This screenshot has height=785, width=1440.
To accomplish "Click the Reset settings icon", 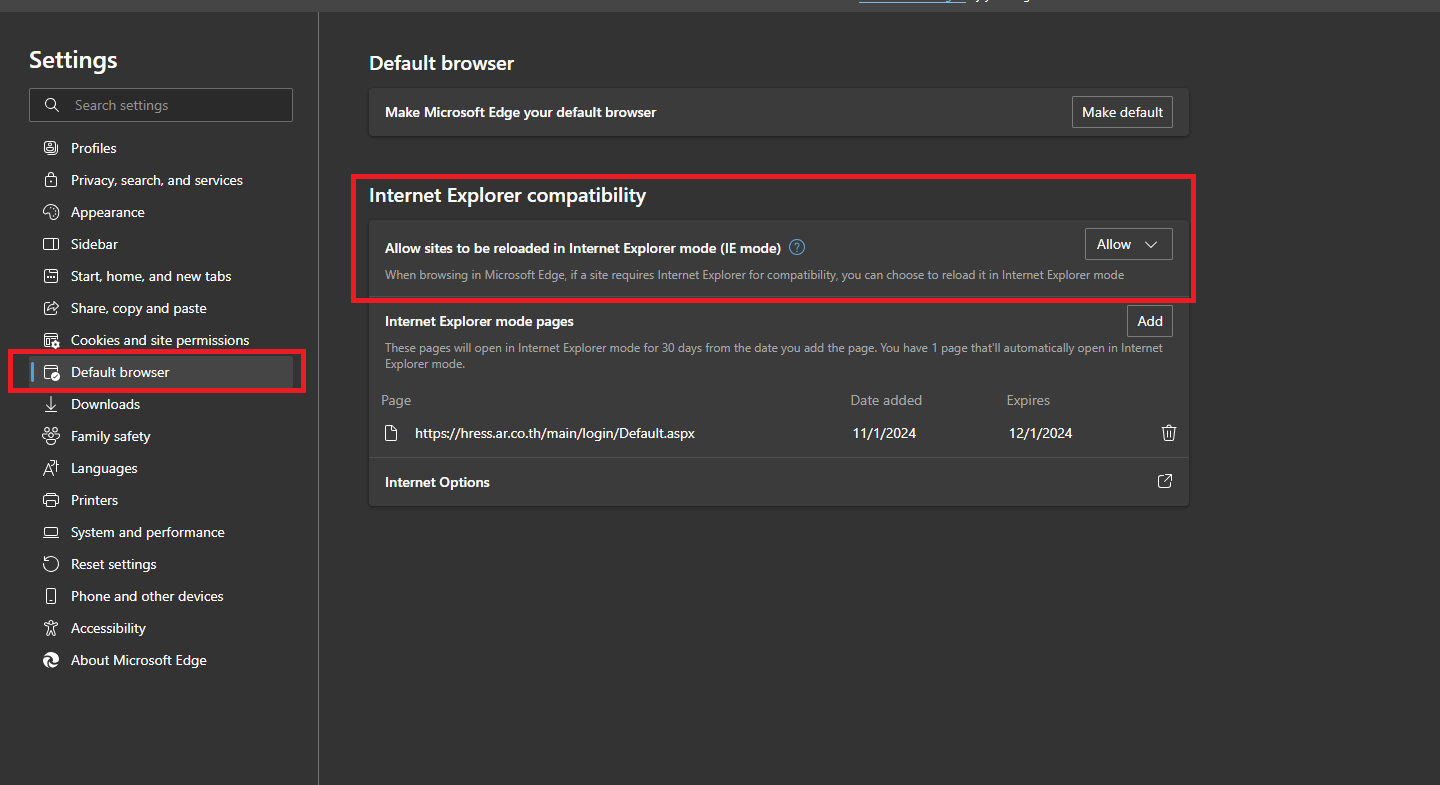I will [x=51, y=564].
